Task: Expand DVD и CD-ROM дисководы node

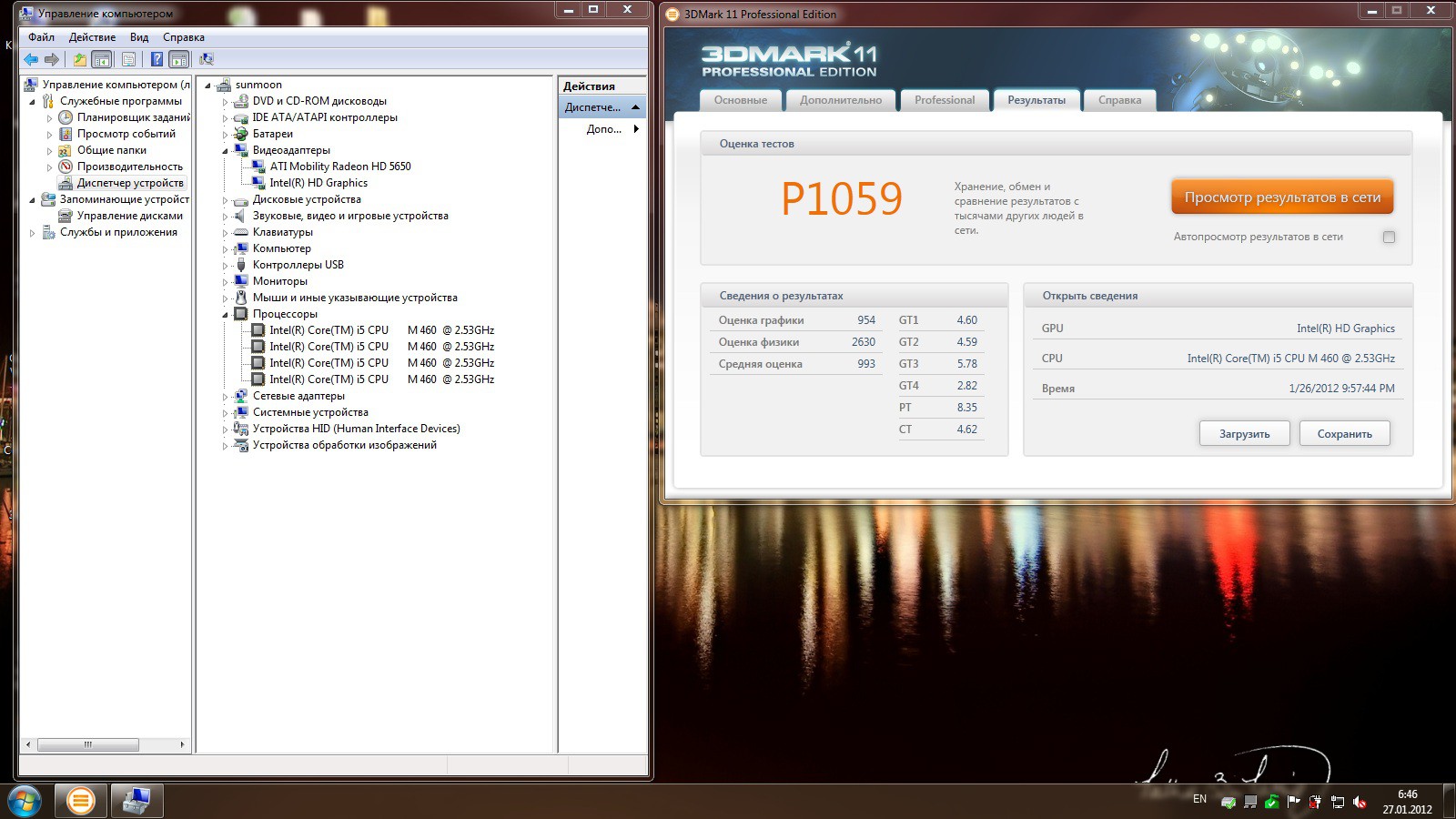Action: coord(225,102)
